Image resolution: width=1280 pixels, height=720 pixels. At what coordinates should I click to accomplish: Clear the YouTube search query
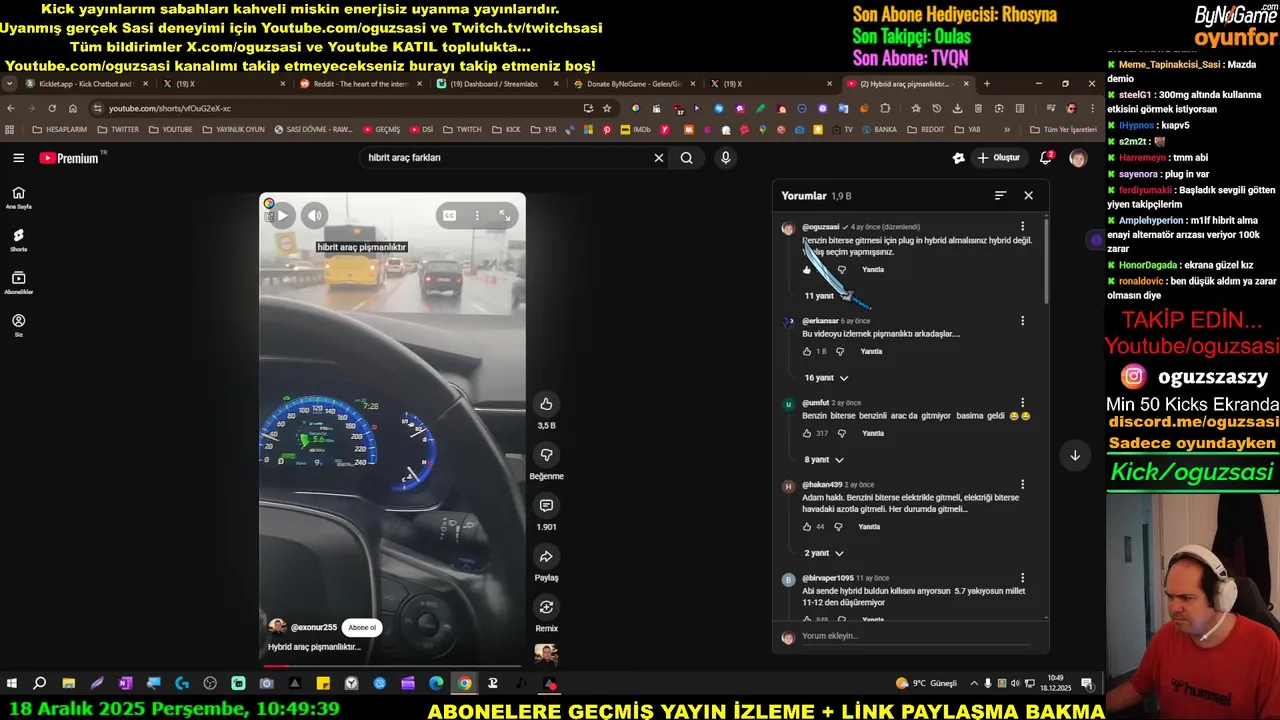(x=658, y=158)
